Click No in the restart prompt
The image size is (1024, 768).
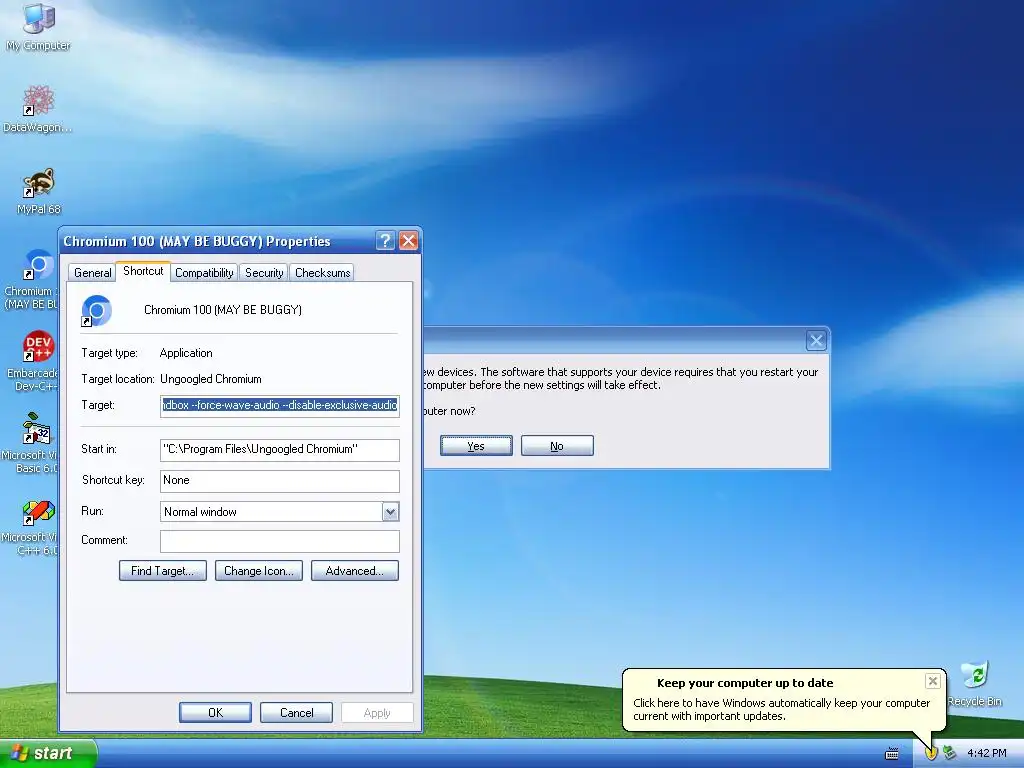pos(557,446)
